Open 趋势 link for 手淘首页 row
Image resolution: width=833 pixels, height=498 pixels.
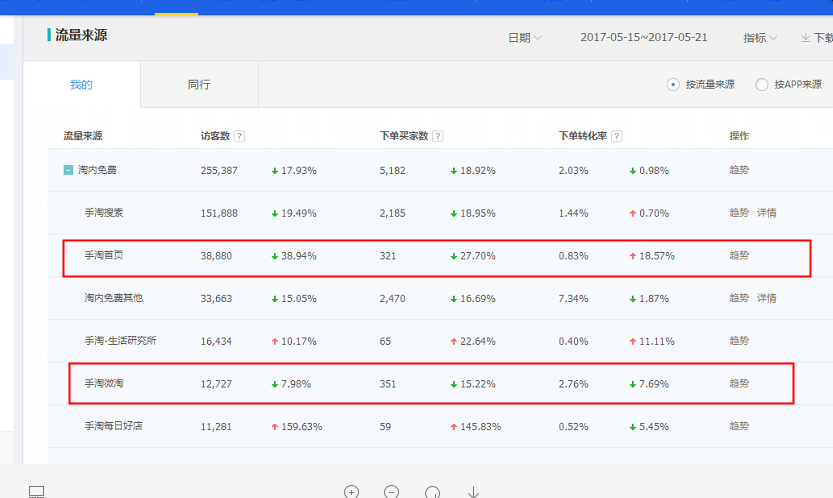click(739, 256)
